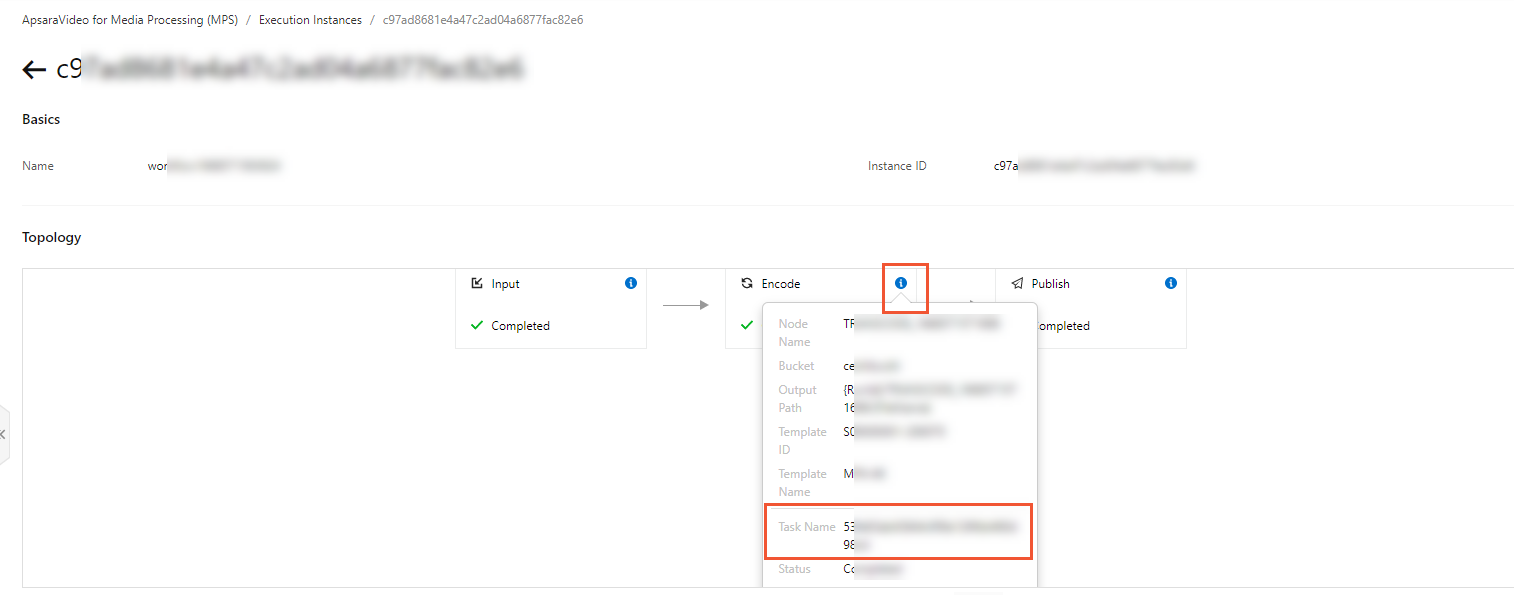Click the Template Name label in popup
This screenshot has height=595, width=1514.
(x=802, y=483)
